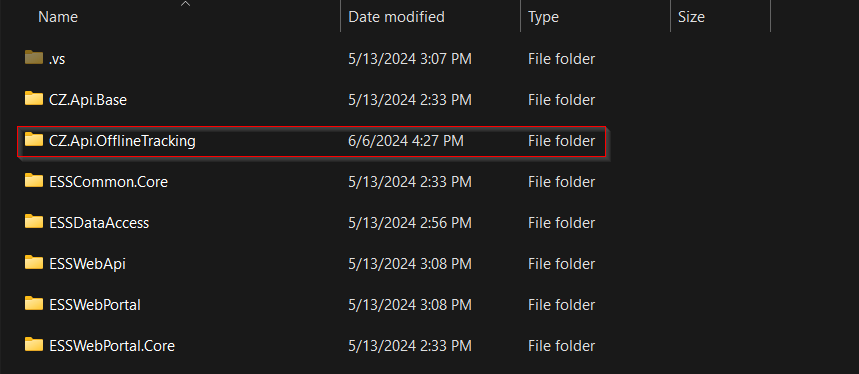Screen dimensions: 859x374
Task: Click the 5/13/2024 2:56 PM date
Action: (410, 223)
